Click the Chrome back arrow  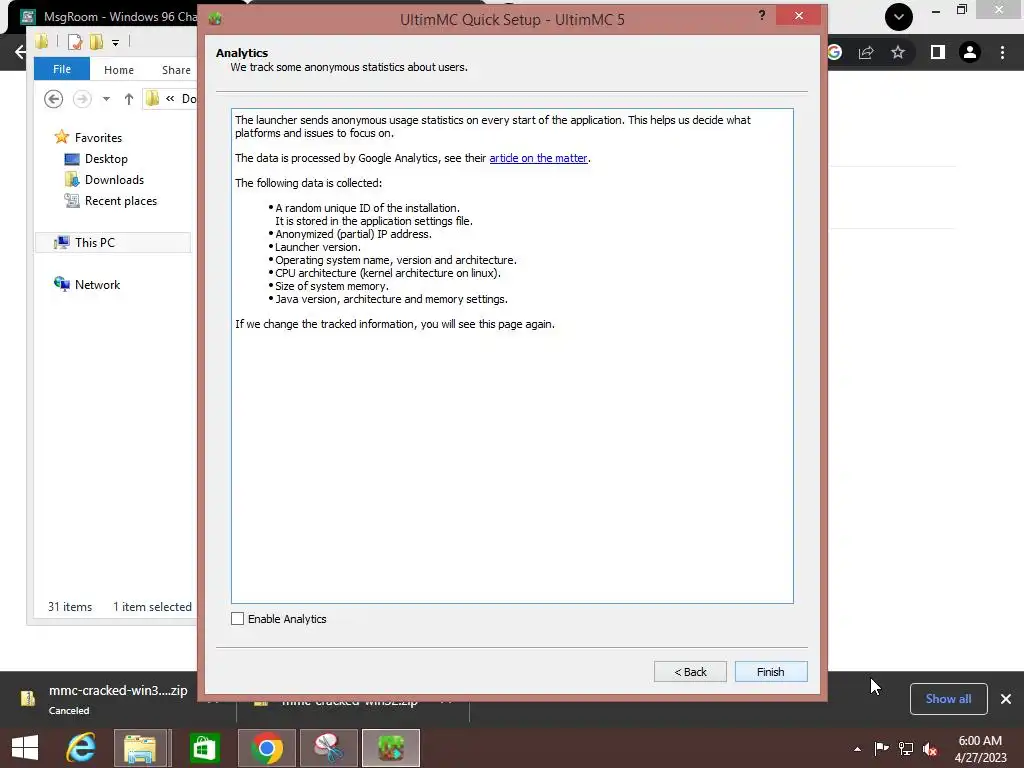(x=20, y=52)
